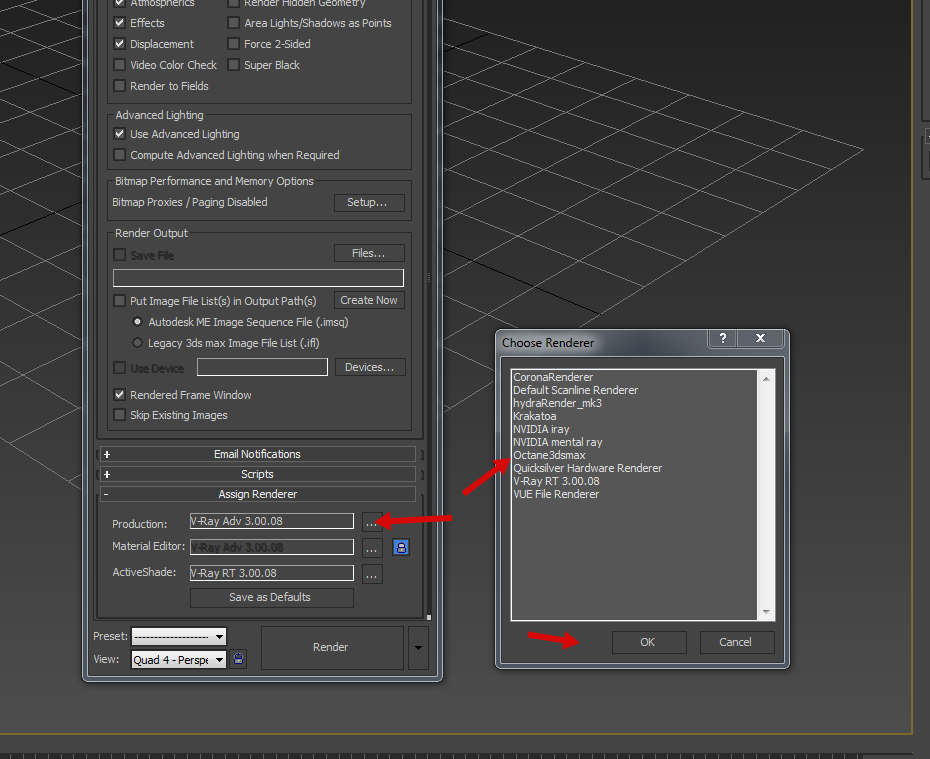Screen dimensions: 930x759
Task: Select NVIDIA mental ray in the list
Action: (x=558, y=442)
